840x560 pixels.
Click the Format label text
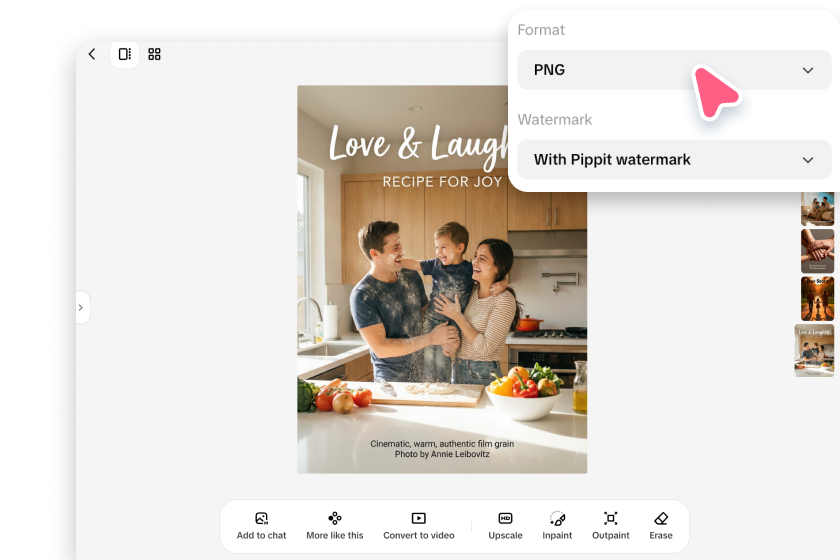coord(541,30)
